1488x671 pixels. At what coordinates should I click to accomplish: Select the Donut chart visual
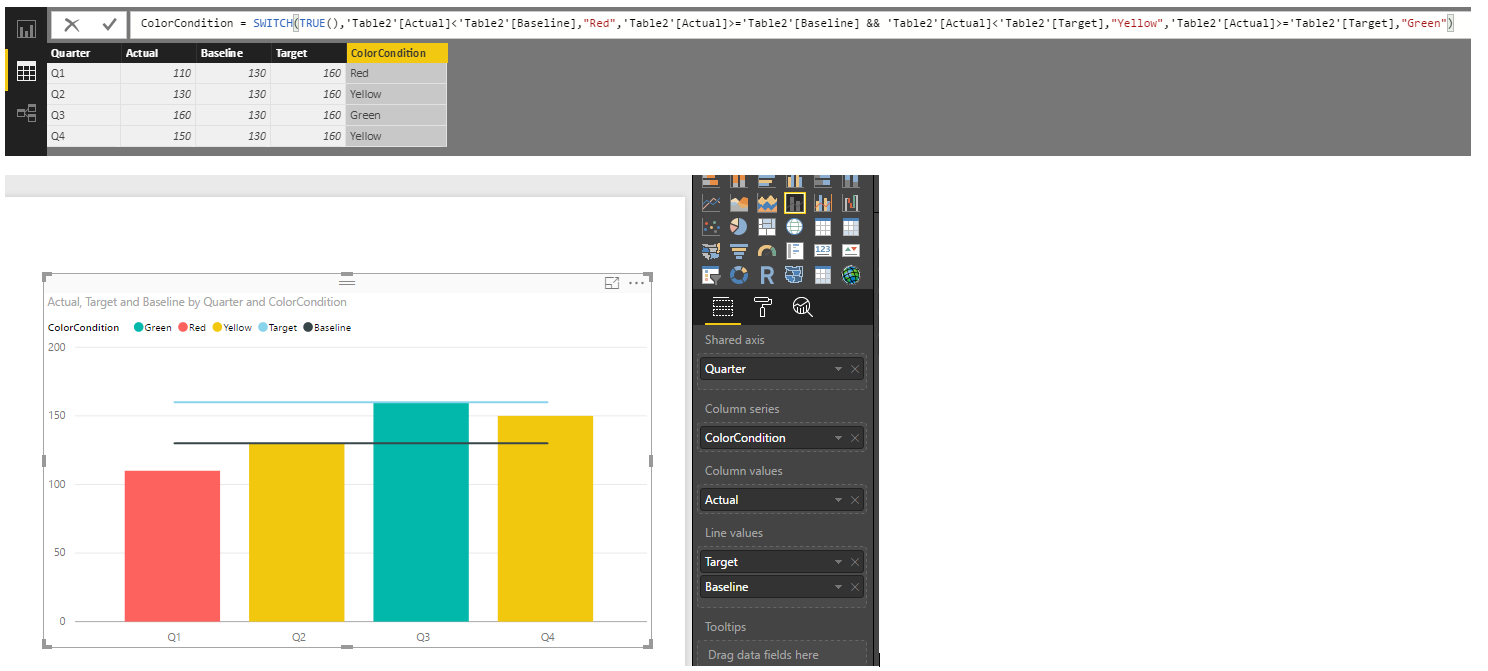coord(739,275)
